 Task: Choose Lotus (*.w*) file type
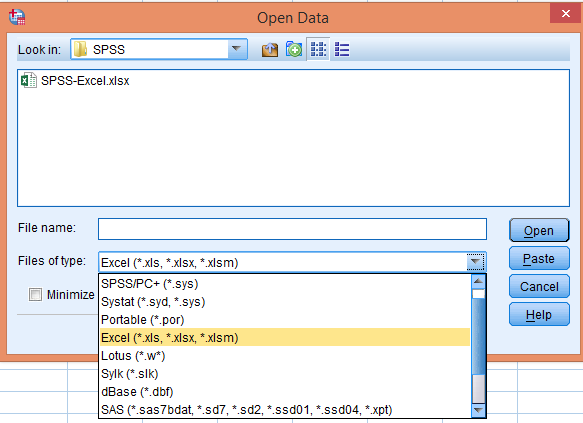pos(285,356)
